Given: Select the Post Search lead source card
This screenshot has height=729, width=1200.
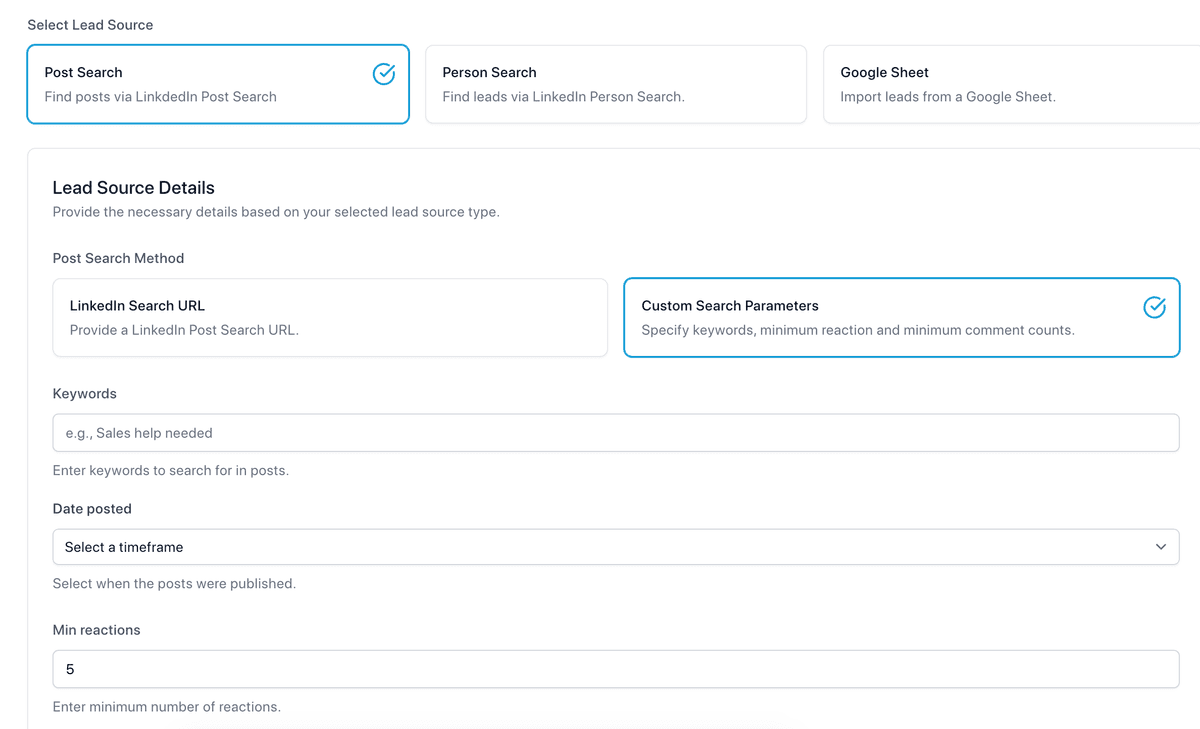Looking at the screenshot, I should [x=218, y=84].
